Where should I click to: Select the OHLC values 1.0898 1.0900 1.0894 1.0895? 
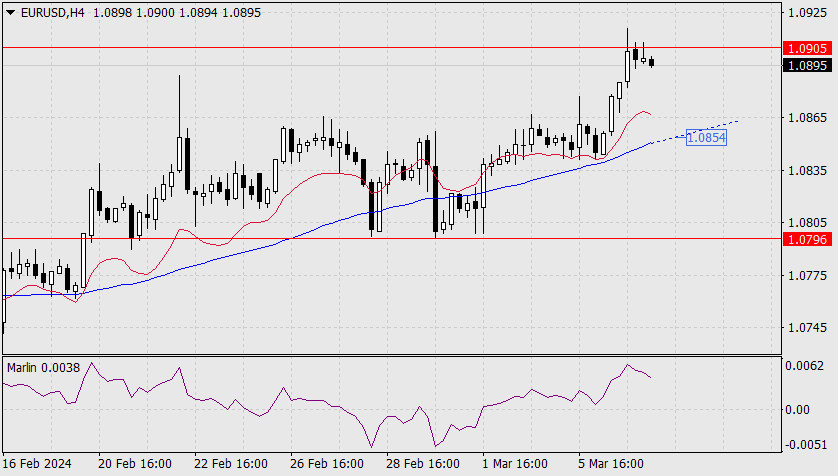coord(177,13)
